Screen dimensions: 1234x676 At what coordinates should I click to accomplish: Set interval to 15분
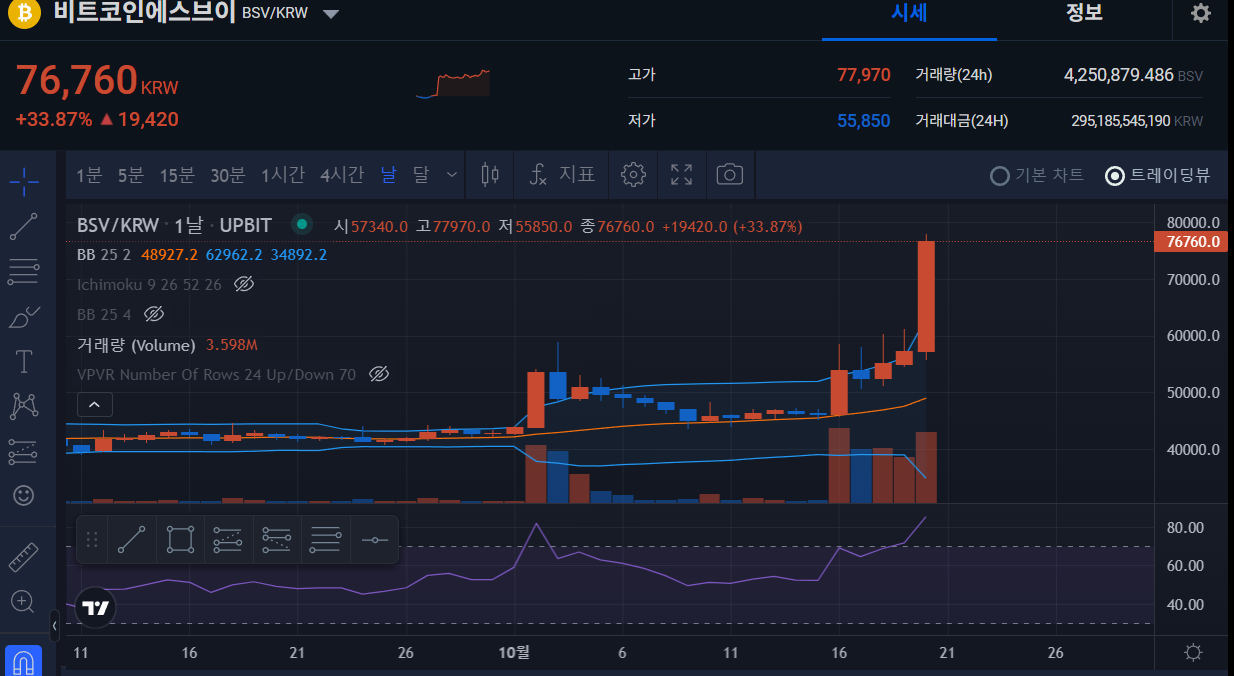click(177, 175)
